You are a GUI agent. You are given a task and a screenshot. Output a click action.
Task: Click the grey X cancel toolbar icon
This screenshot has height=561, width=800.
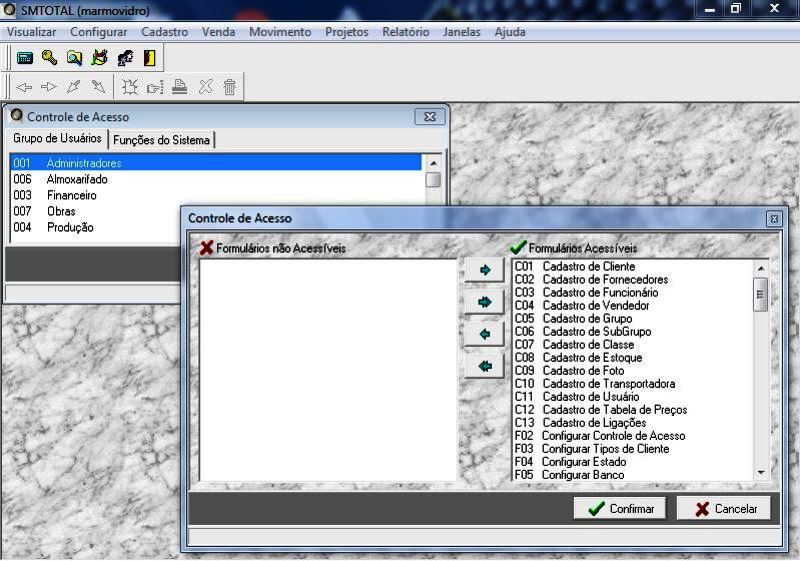click(x=206, y=87)
